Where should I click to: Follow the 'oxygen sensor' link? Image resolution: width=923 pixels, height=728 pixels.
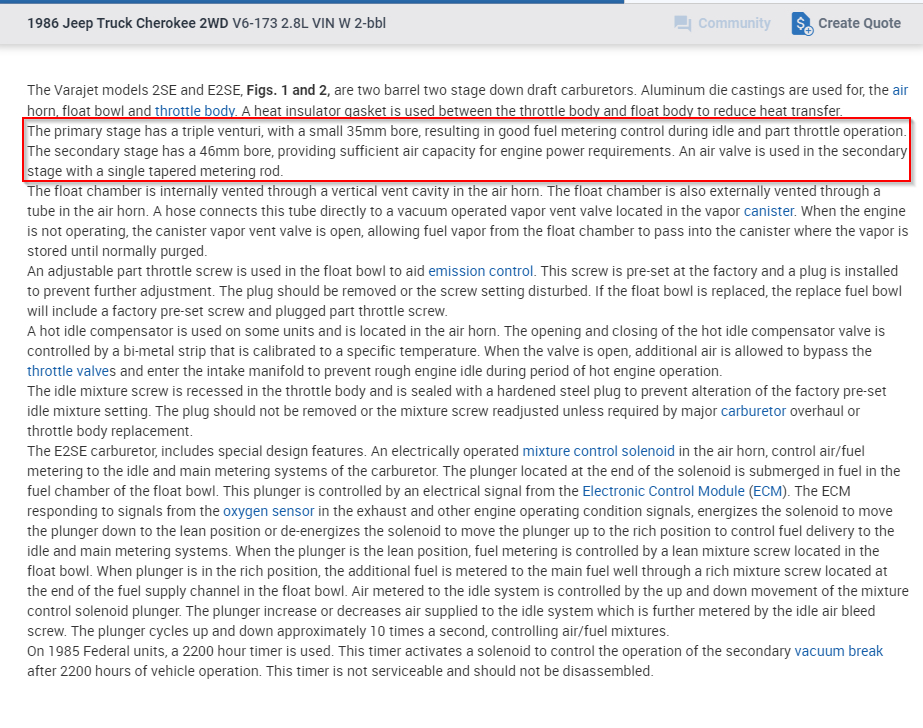tap(268, 511)
